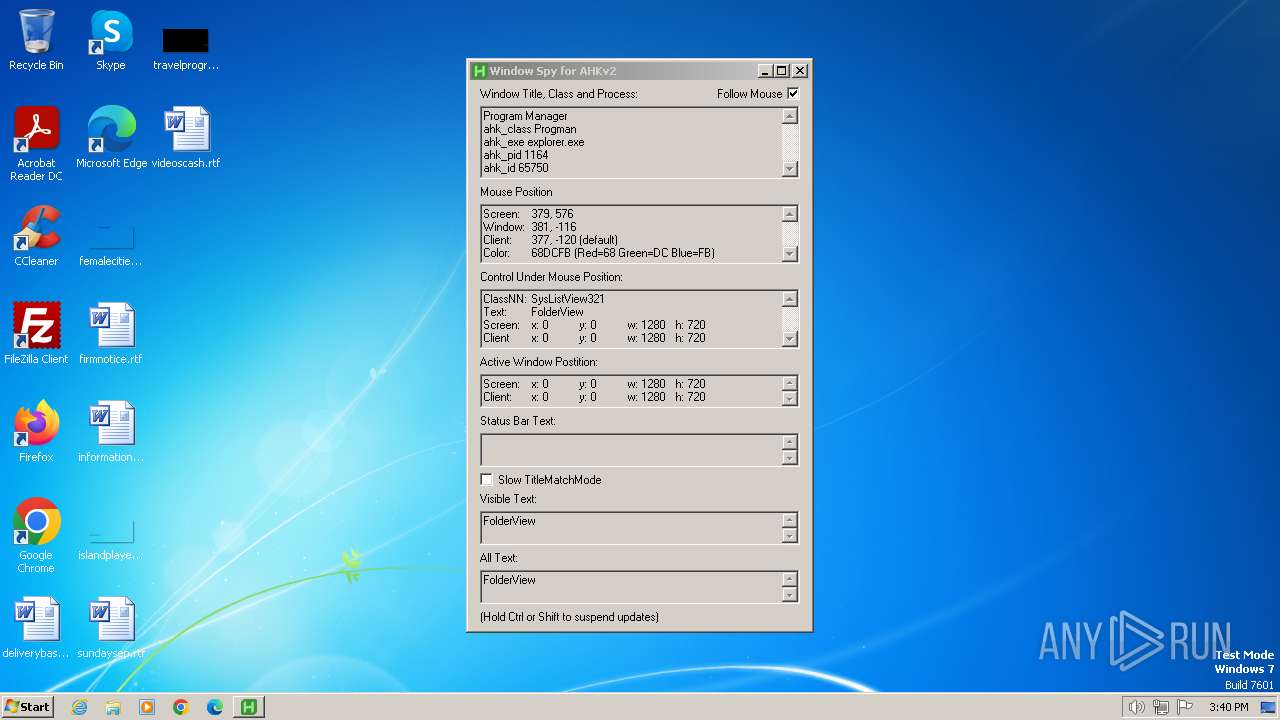The height and width of the screenshot is (720, 1280).
Task: Click the "ahk_pid 1164" text line
Action: [516, 155]
